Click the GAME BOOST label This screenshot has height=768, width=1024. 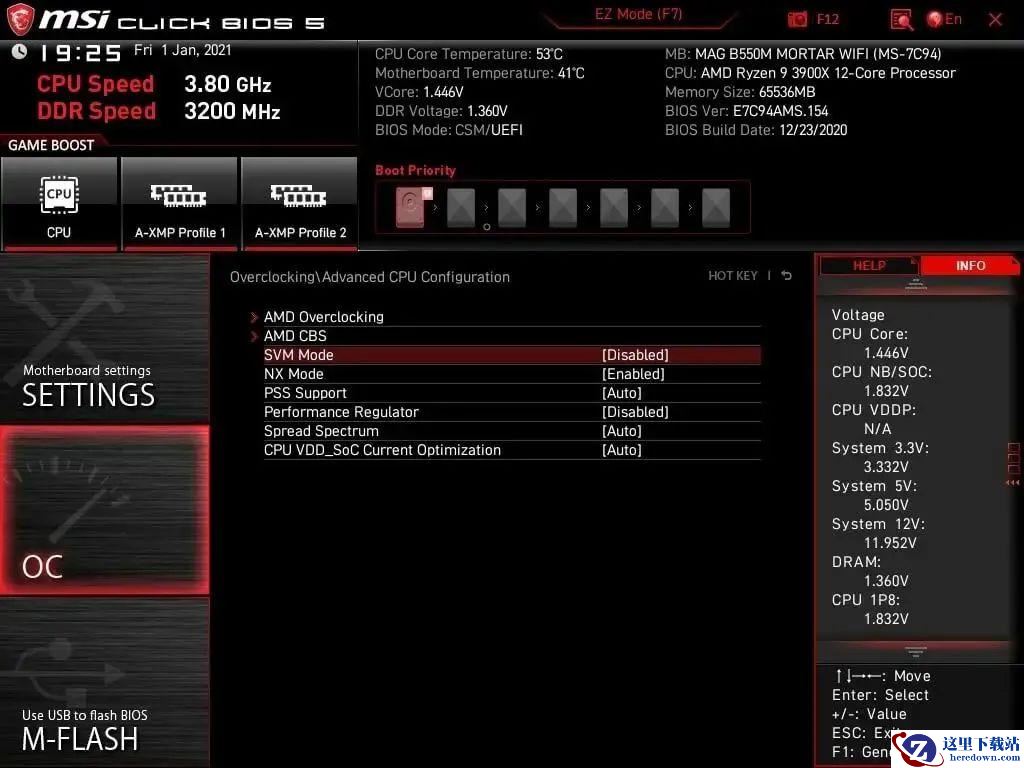(51, 145)
